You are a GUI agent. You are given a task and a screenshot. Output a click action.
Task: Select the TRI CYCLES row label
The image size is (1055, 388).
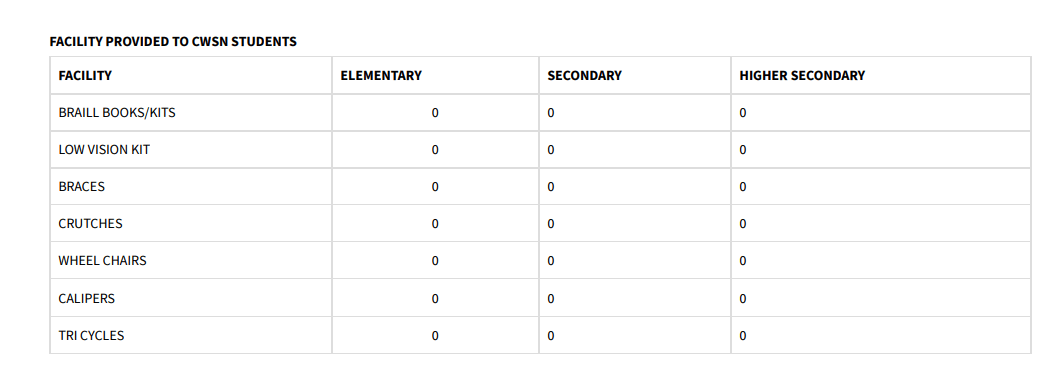(x=92, y=335)
